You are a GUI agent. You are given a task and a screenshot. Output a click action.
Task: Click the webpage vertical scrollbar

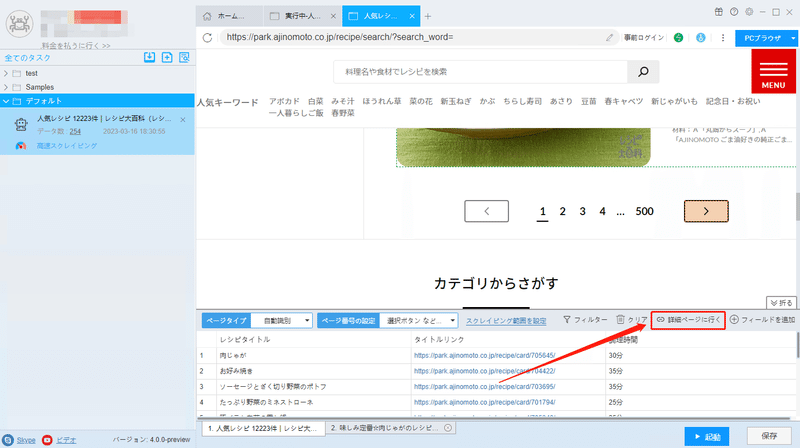[x=797, y=207]
